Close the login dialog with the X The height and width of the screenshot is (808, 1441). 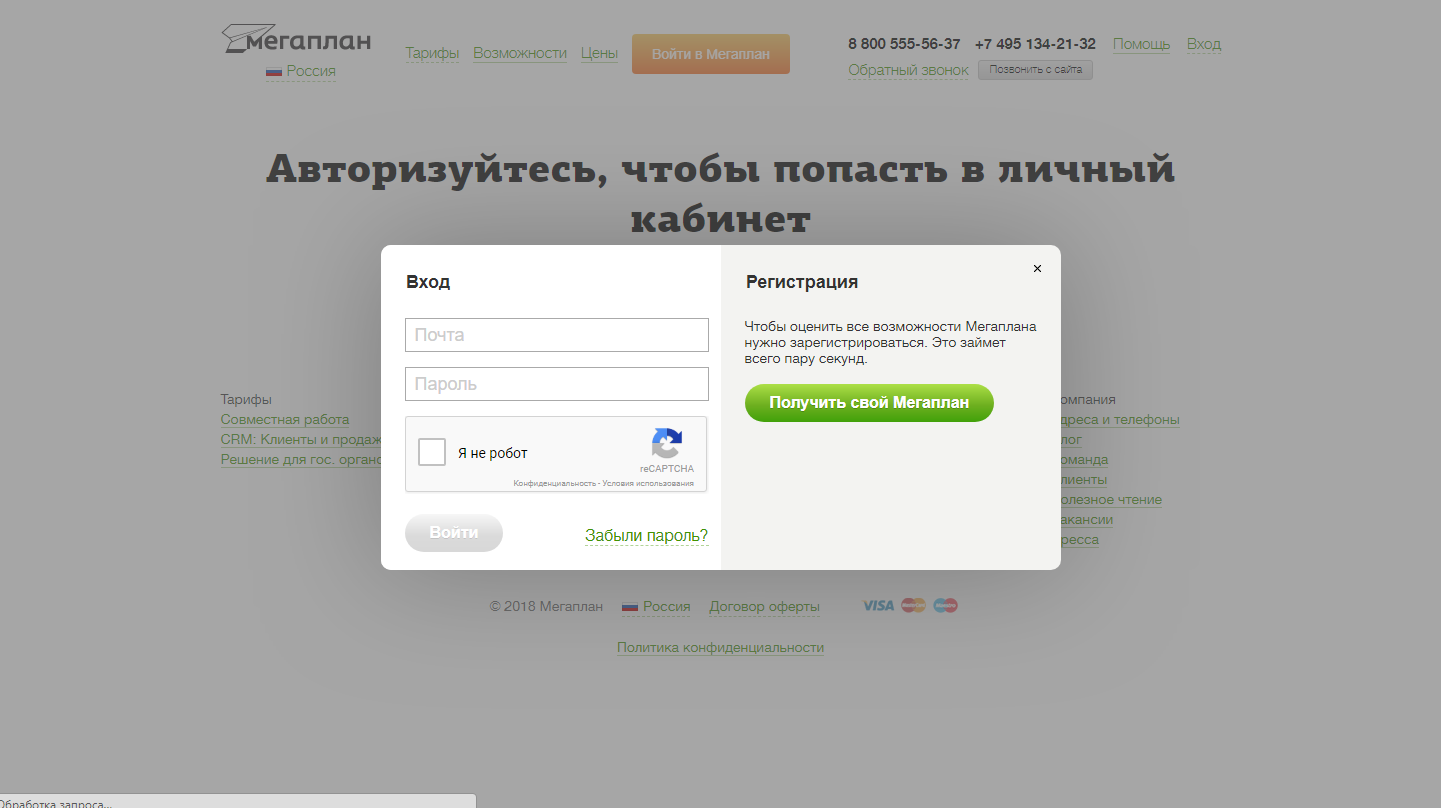click(1037, 269)
